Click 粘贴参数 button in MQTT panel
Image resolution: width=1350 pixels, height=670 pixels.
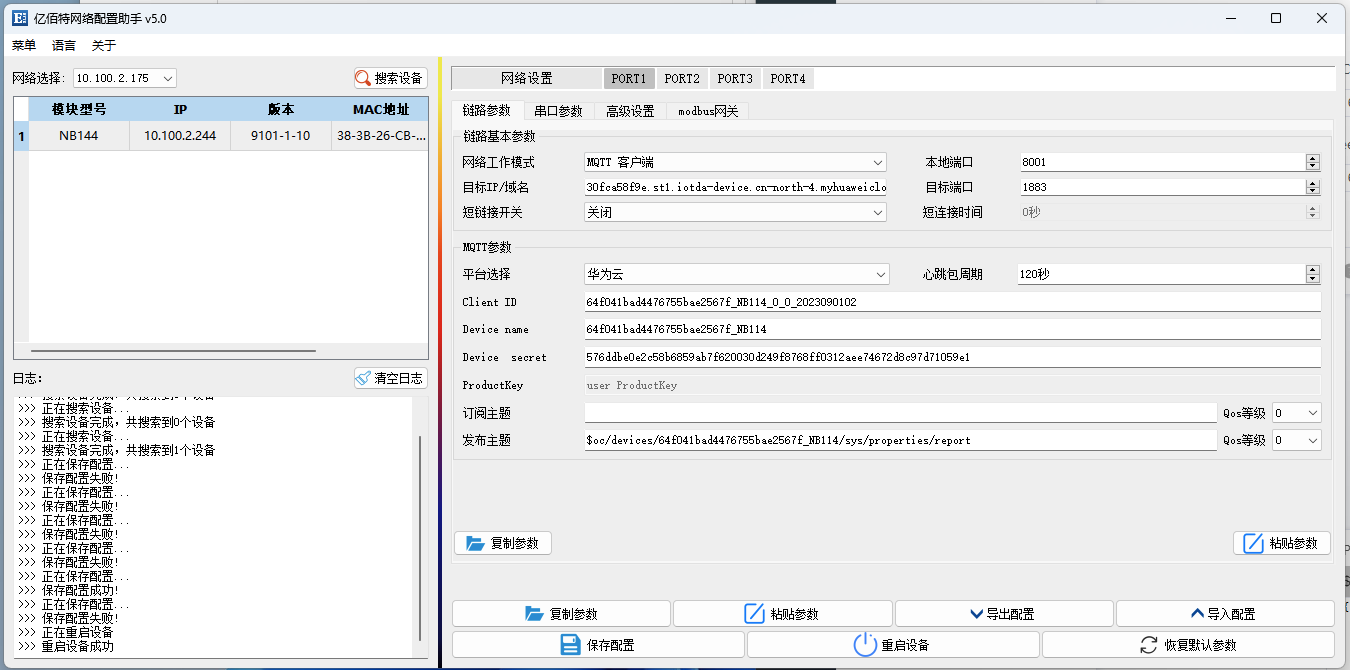click(1282, 543)
